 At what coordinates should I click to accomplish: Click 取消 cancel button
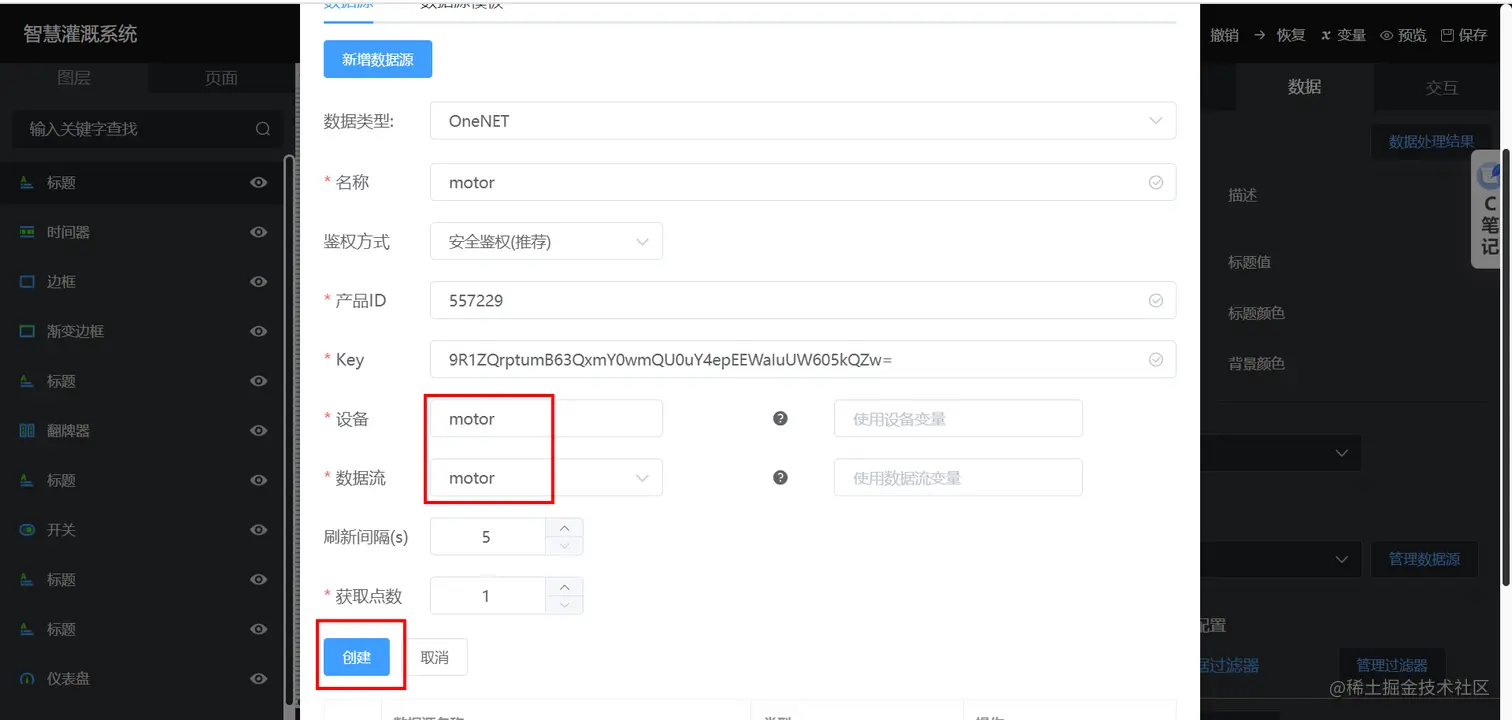click(434, 657)
